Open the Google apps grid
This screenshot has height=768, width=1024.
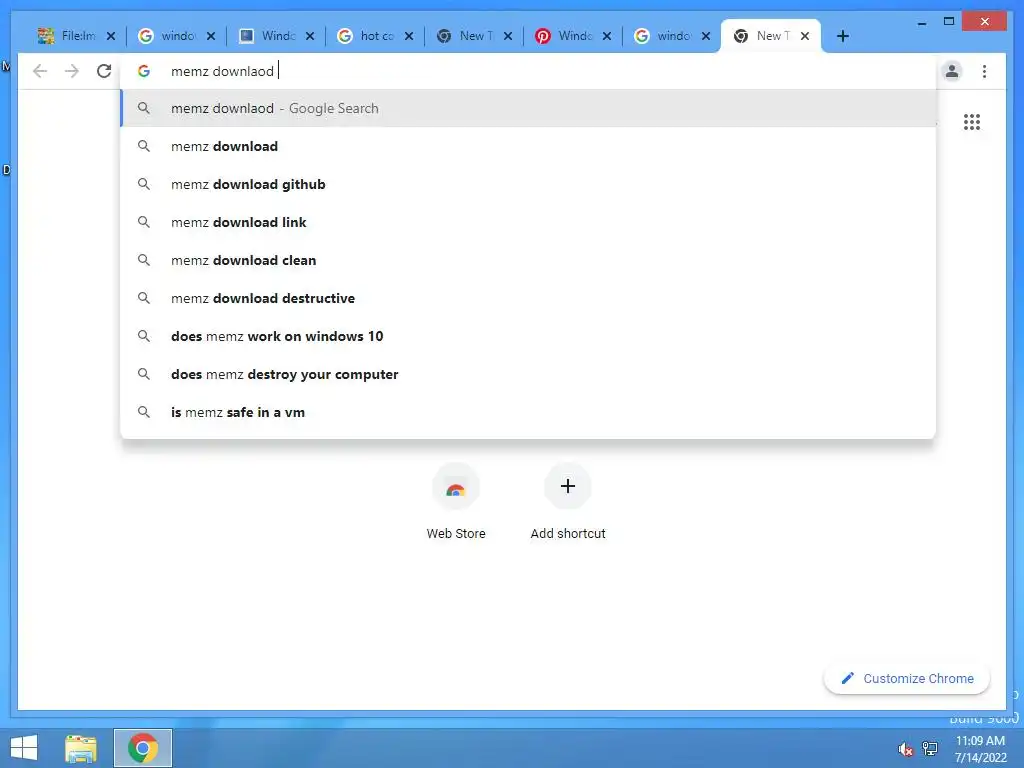click(x=972, y=122)
